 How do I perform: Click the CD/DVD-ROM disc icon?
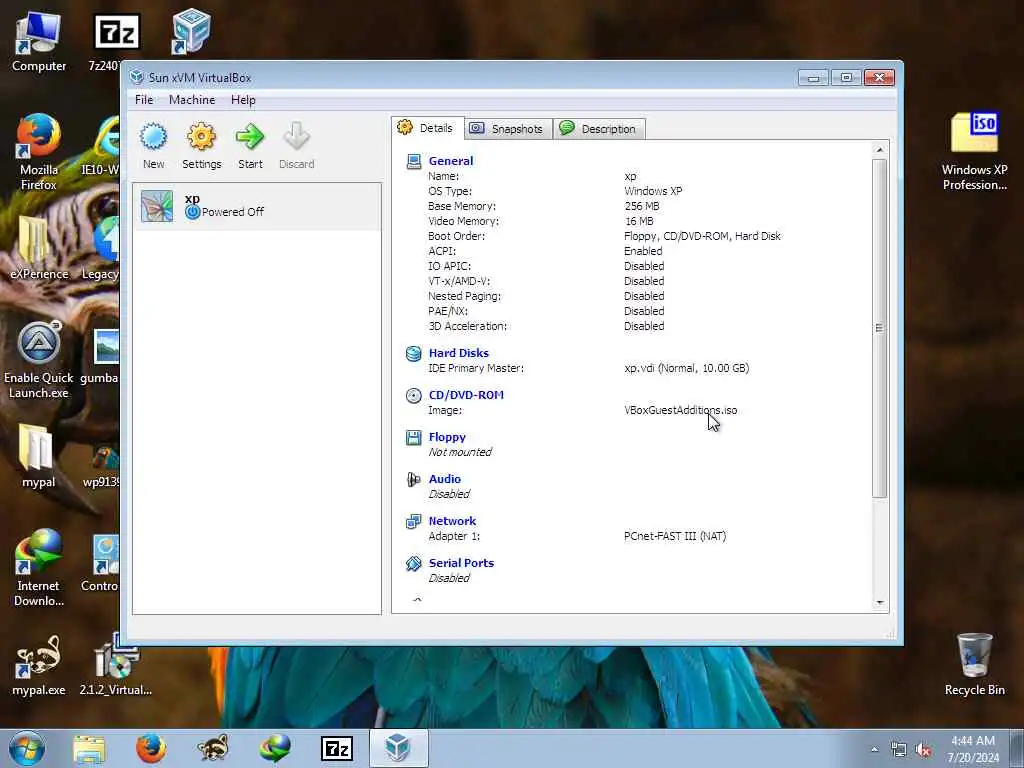[413, 396]
